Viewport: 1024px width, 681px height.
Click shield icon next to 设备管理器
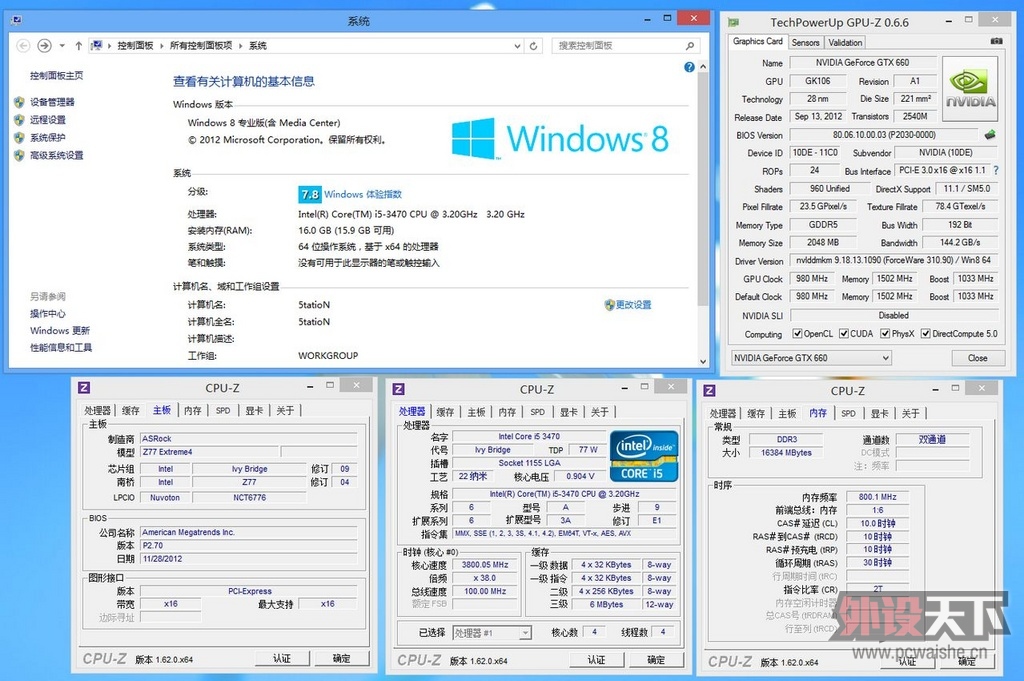pos(19,102)
